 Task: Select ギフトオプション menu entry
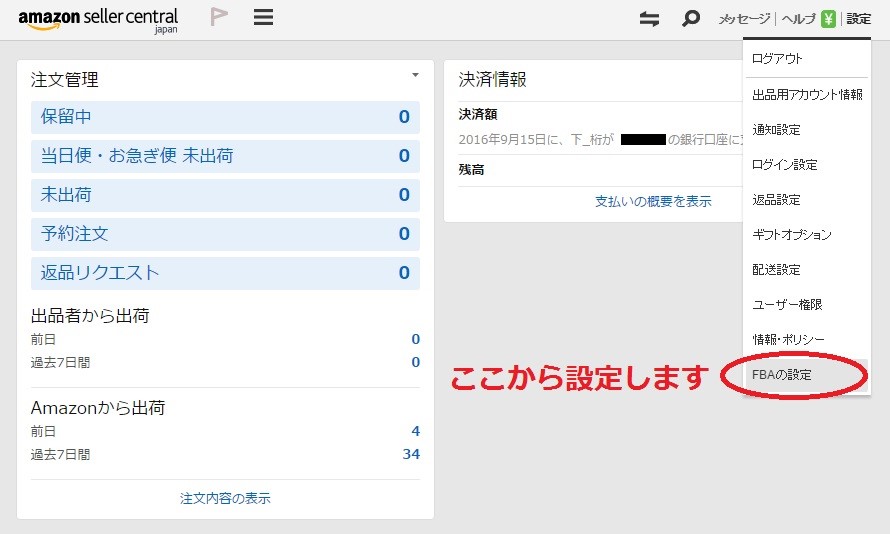coord(792,234)
